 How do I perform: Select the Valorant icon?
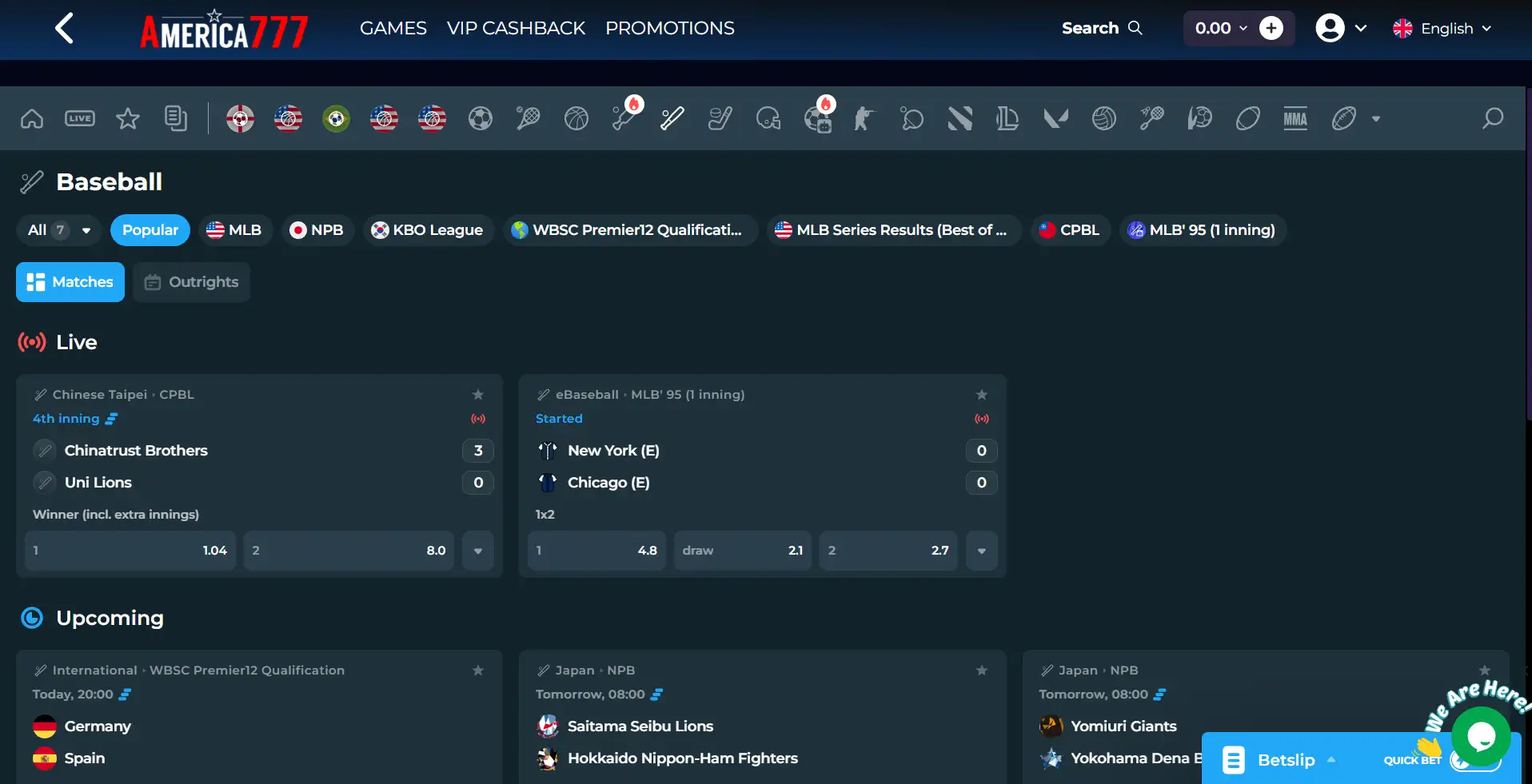tap(1056, 119)
